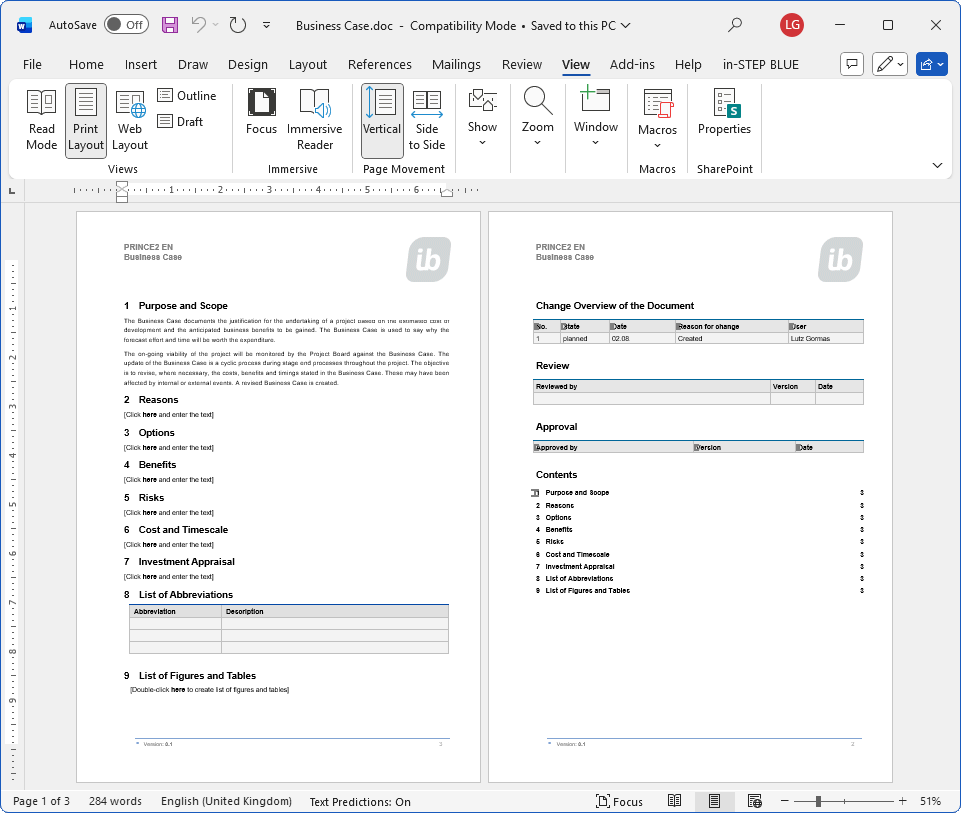Open SharePoint Properties

[x=724, y=113]
